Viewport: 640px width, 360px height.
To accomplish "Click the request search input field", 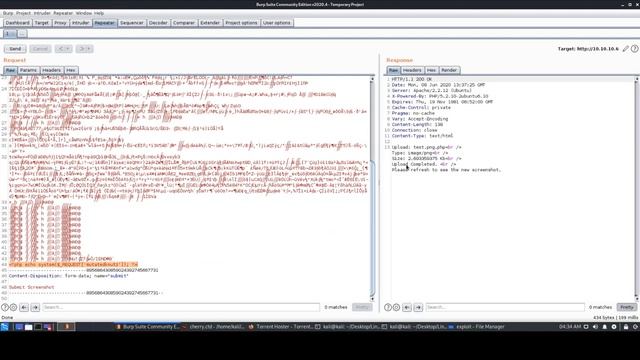I will pos(181,307).
